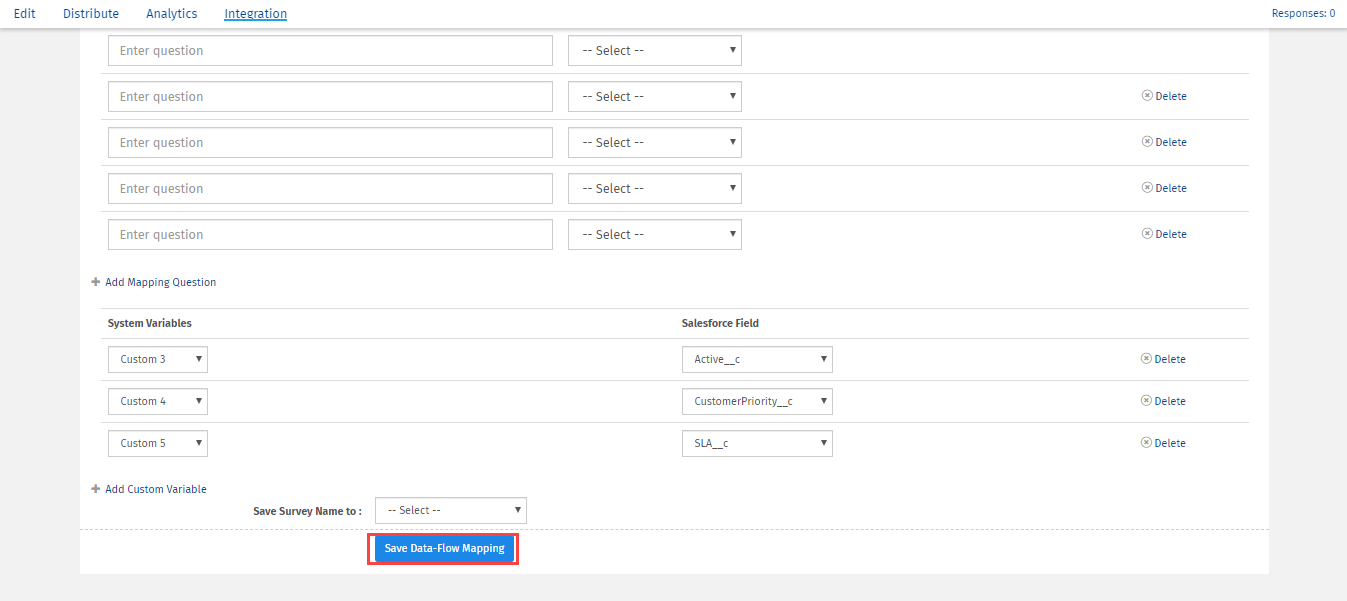
Task: Open the Active__c Salesforce field dropdown
Action: [x=756, y=359]
